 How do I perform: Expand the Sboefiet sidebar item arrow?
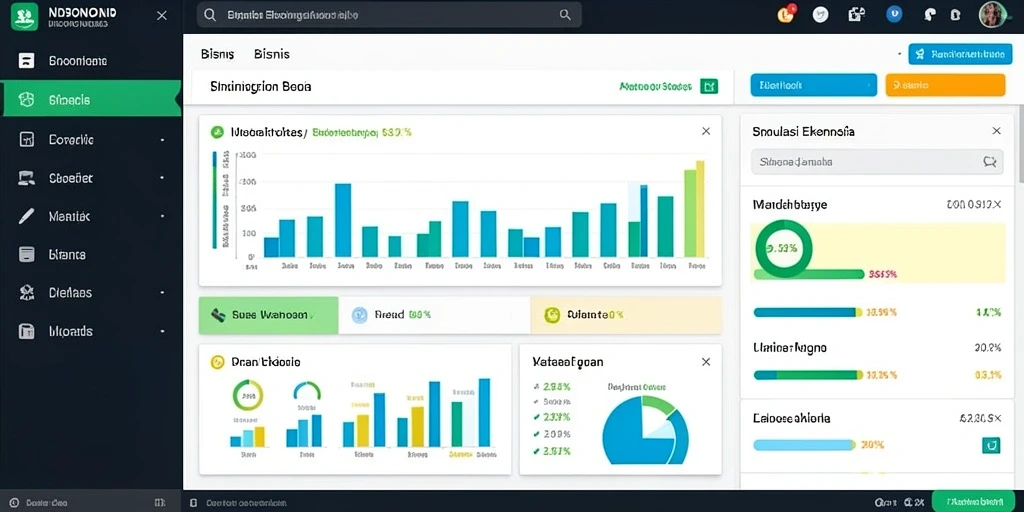[162, 178]
